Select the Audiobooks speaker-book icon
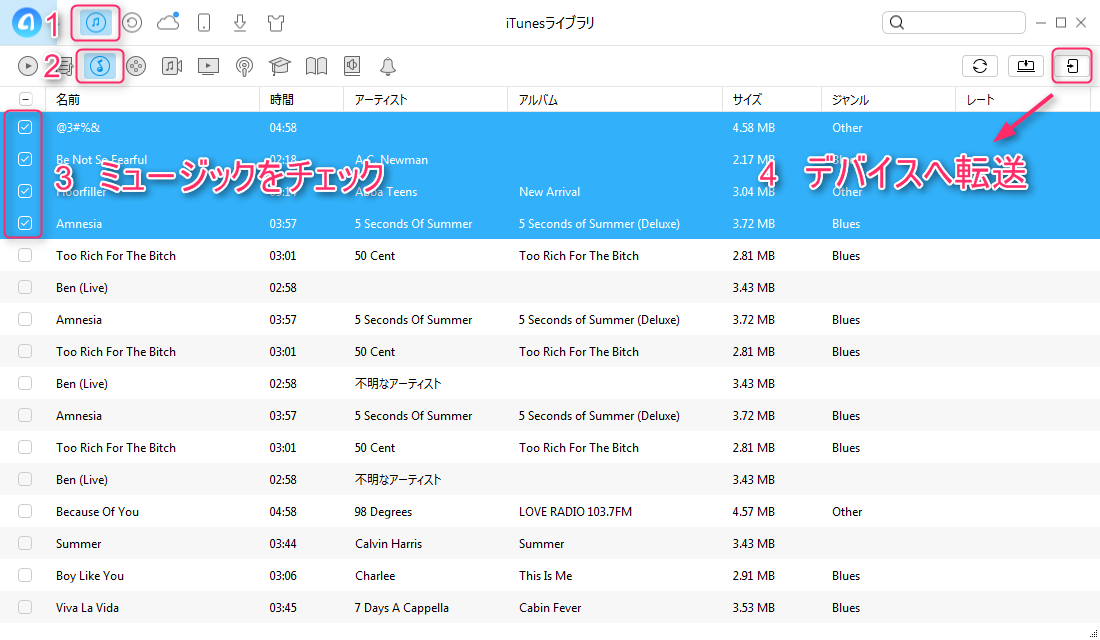This screenshot has height=640, width=1100. point(352,66)
